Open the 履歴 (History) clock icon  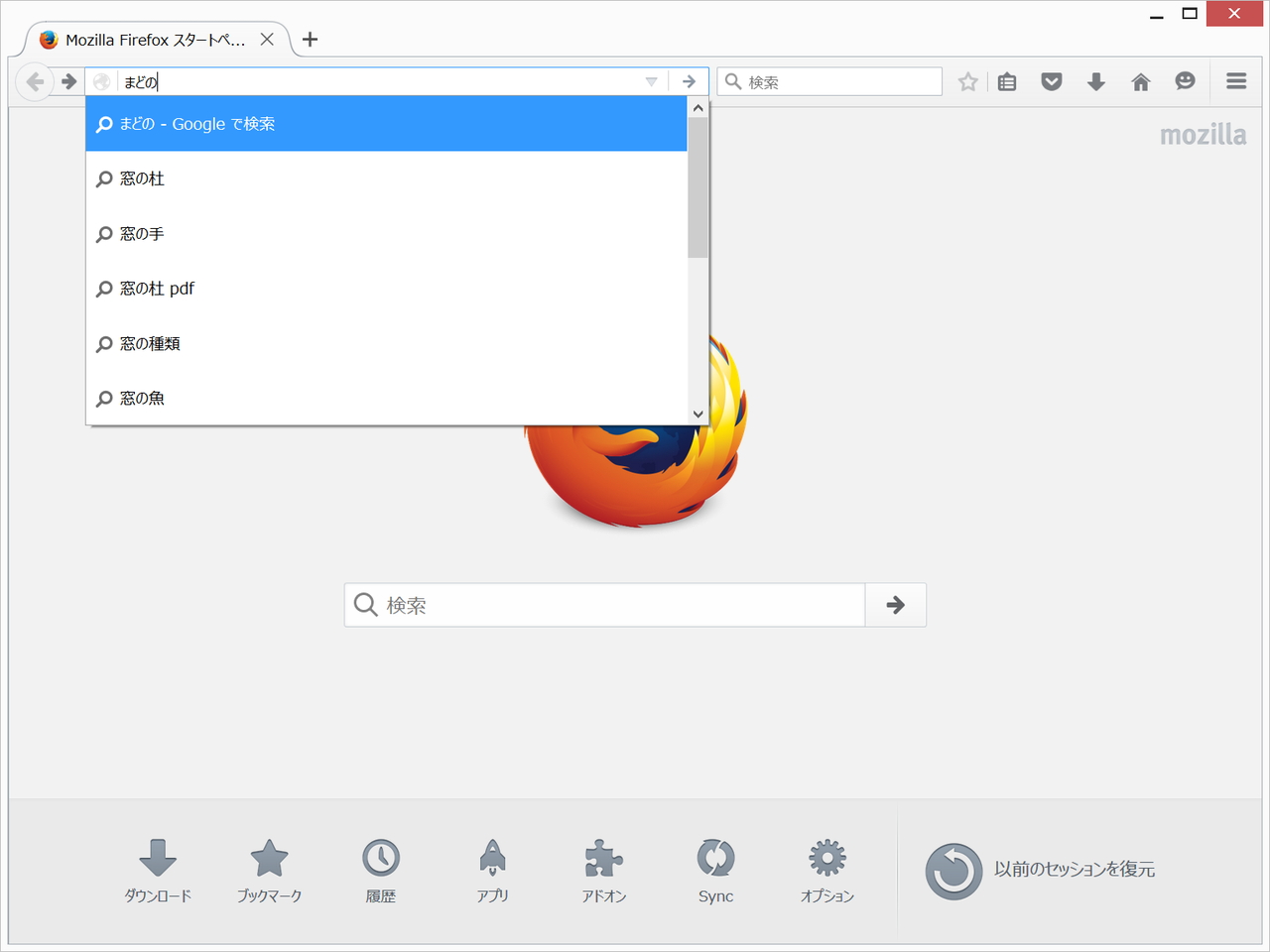point(381,856)
